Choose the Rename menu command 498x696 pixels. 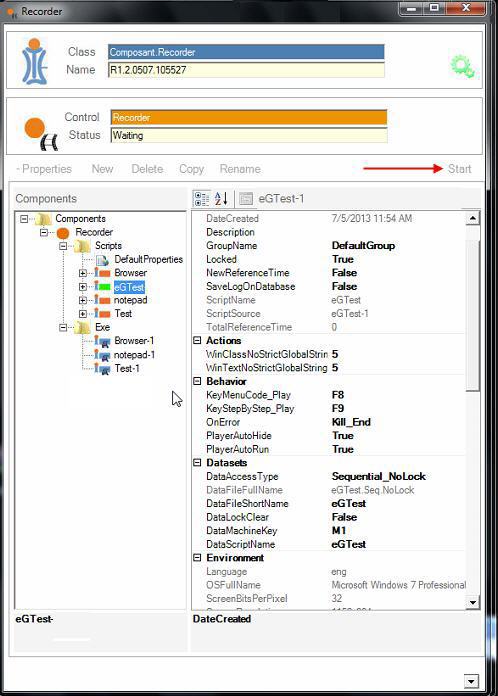click(x=240, y=169)
